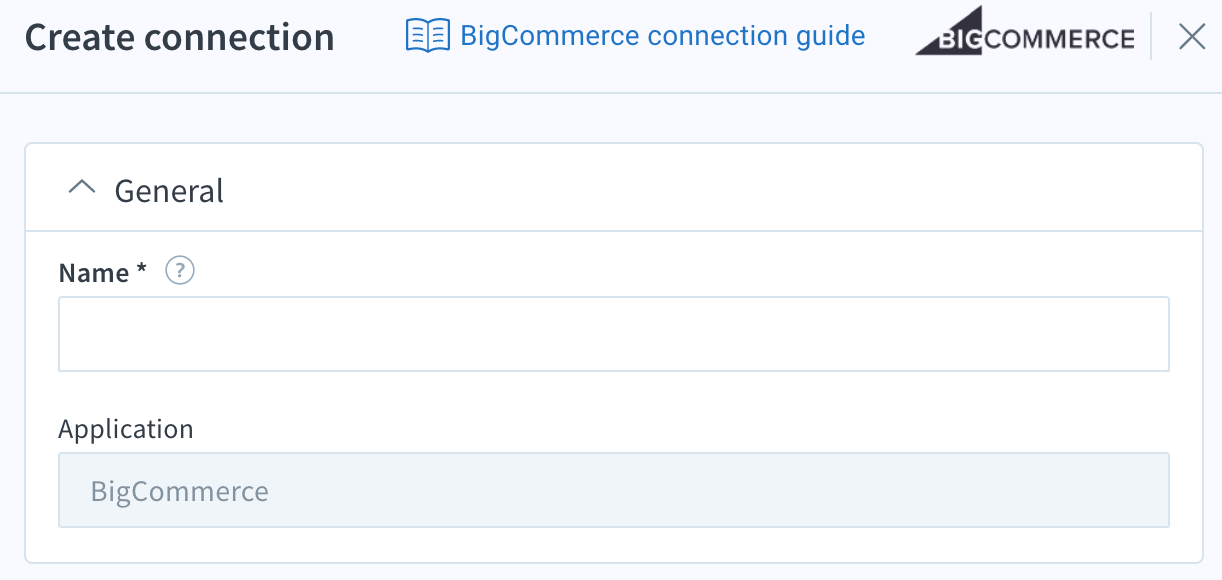
Task: Click the right end of the Application field
Action: click(1140, 491)
